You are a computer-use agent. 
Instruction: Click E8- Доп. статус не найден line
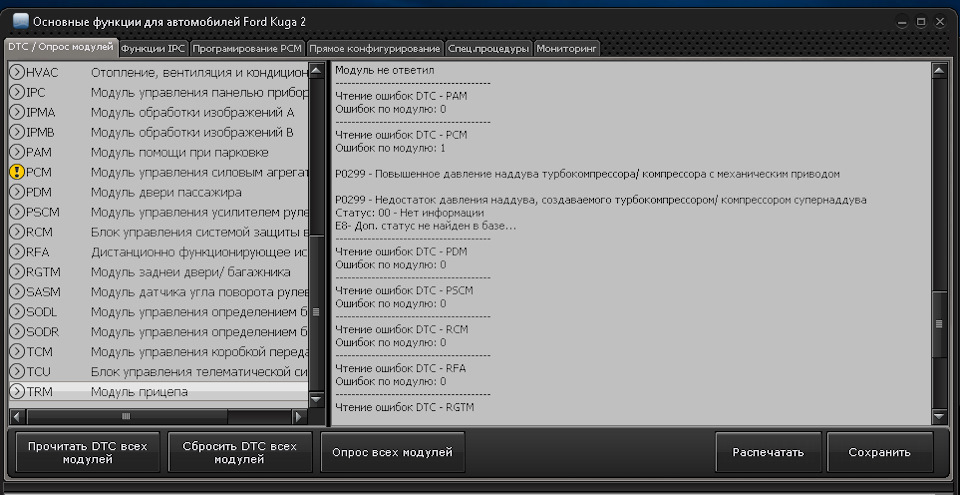pyautogui.click(x=426, y=225)
